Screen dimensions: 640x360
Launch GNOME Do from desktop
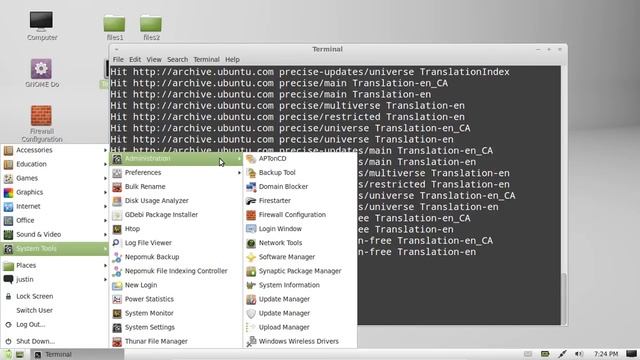coord(42,73)
